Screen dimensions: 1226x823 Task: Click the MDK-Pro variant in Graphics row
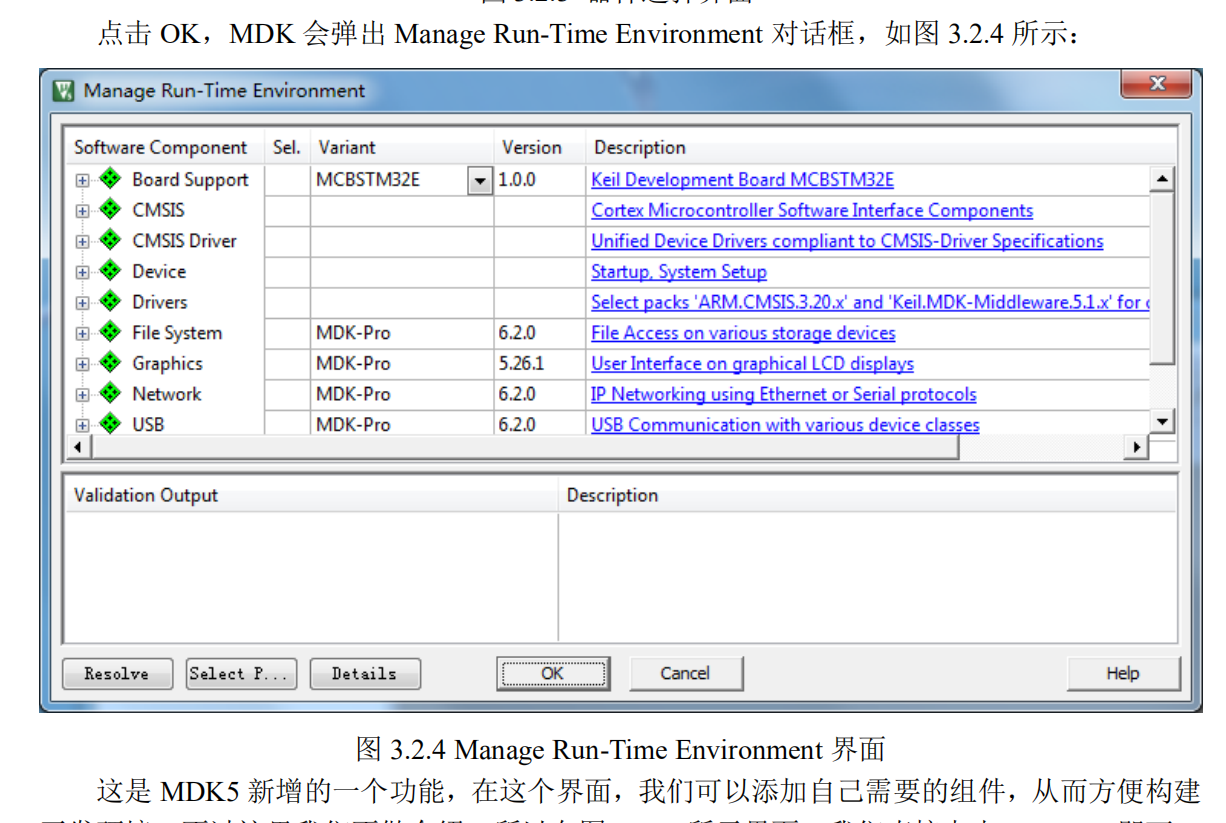tap(353, 364)
